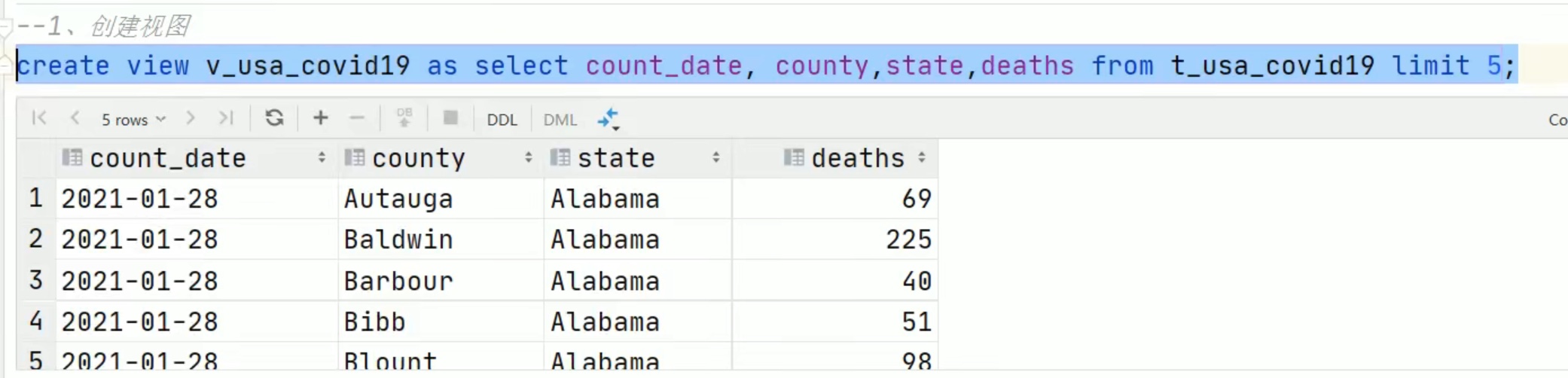Submit changes to database icon
Viewport: 1568px width, 378px height.
404,118
